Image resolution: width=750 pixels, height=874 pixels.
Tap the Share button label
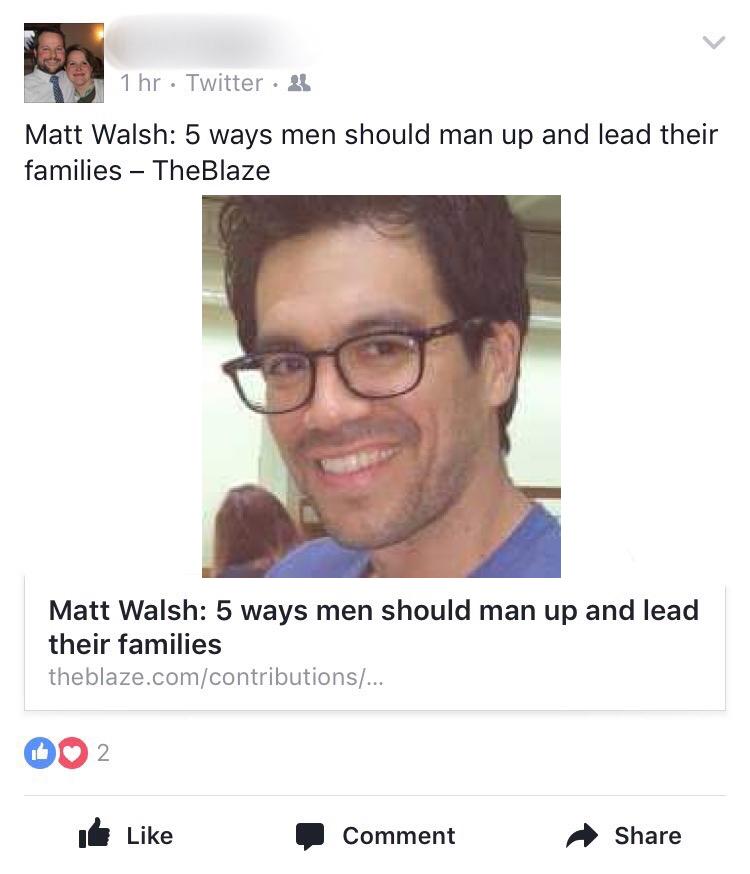pos(648,836)
